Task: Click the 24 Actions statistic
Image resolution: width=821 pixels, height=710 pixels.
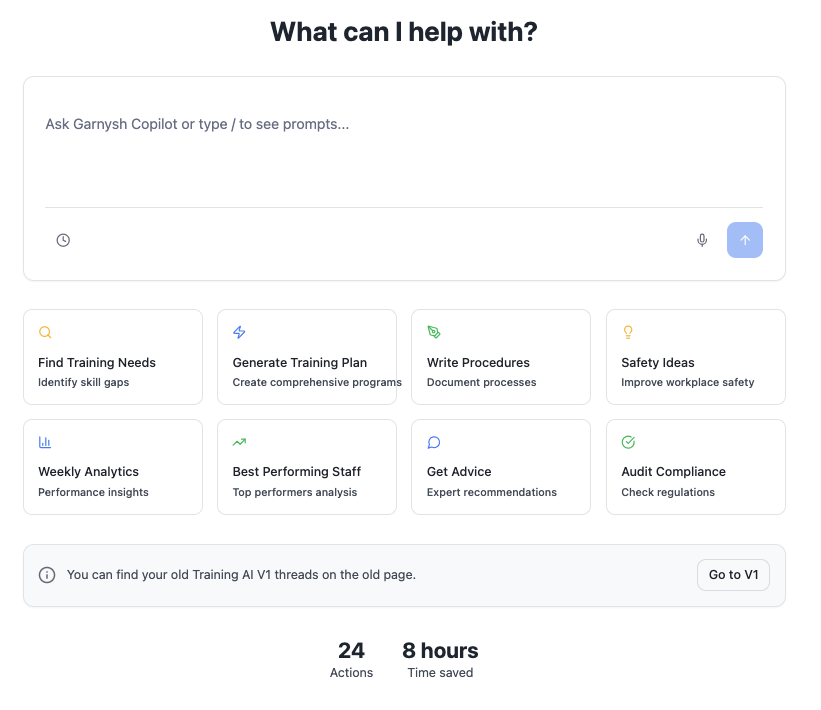Action: click(x=351, y=660)
